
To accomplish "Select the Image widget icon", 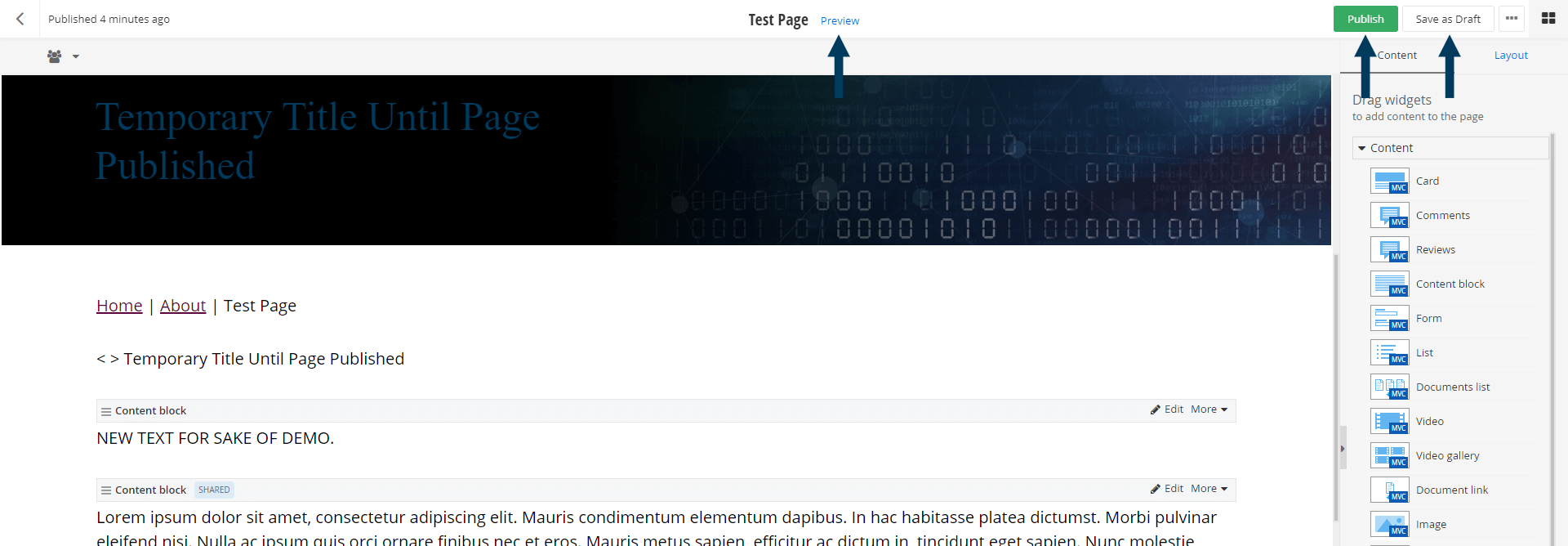I will [x=1389, y=525].
